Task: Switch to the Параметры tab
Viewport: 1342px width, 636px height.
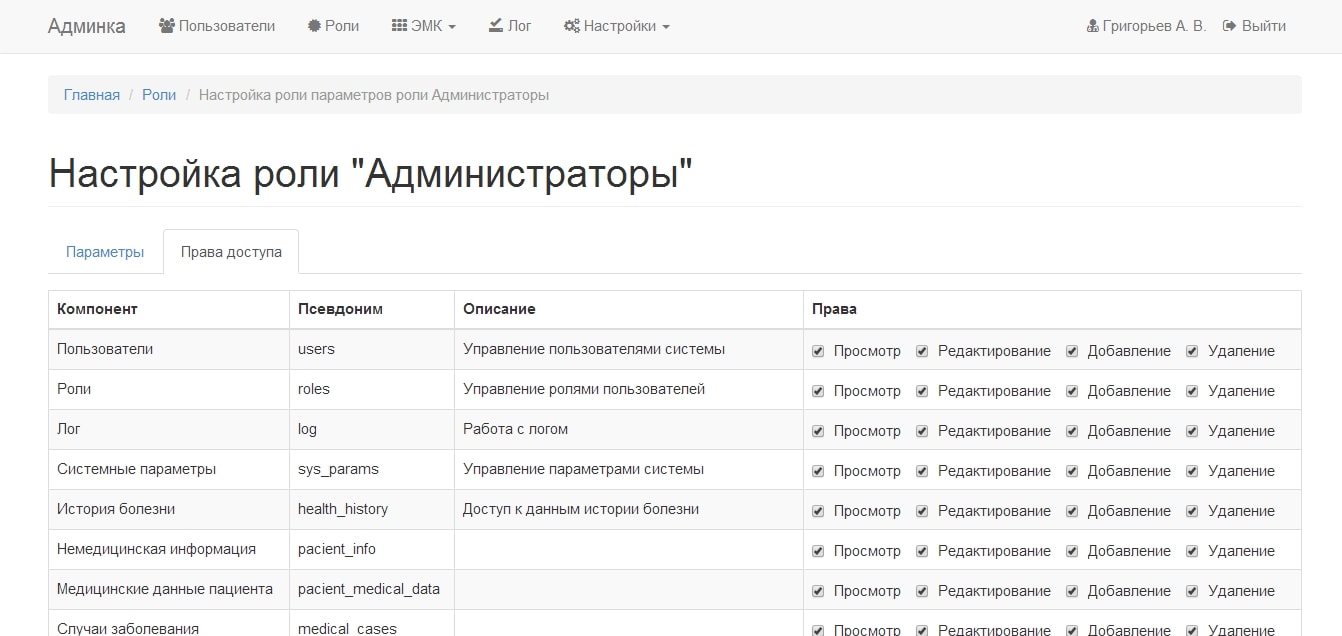Action: (x=105, y=252)
